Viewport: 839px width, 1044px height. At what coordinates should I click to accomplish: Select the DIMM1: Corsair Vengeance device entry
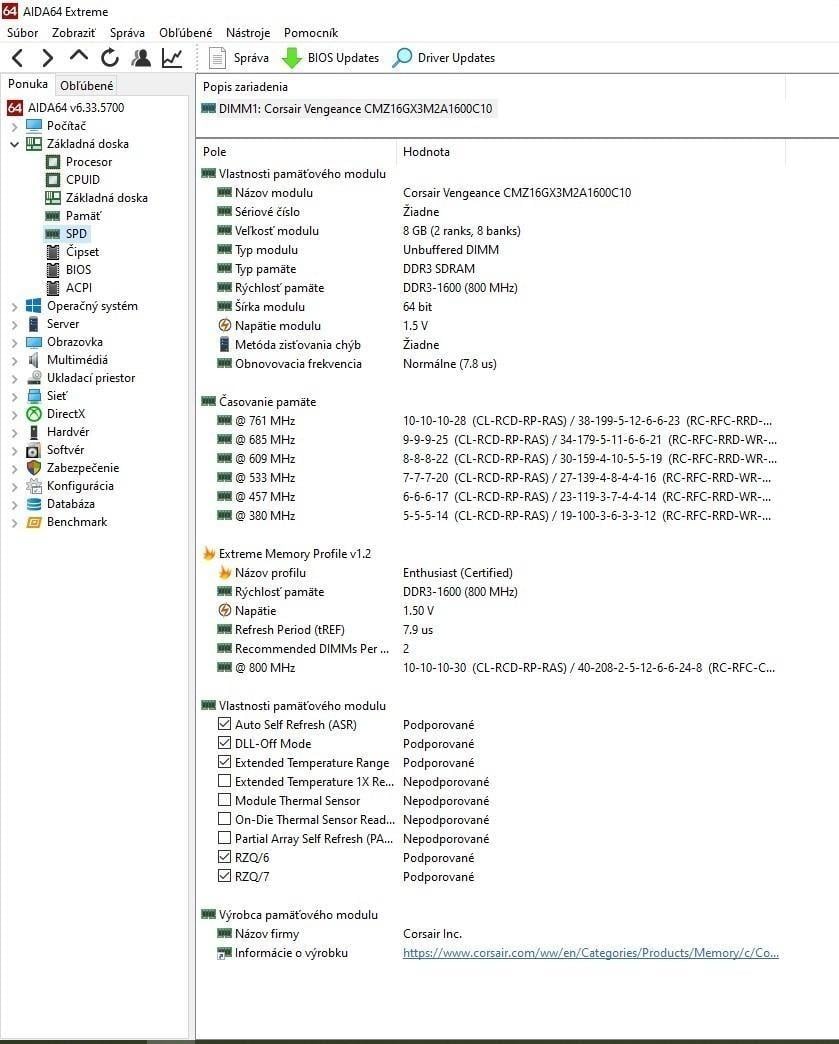pyautogui.click(x=348, y=109)
